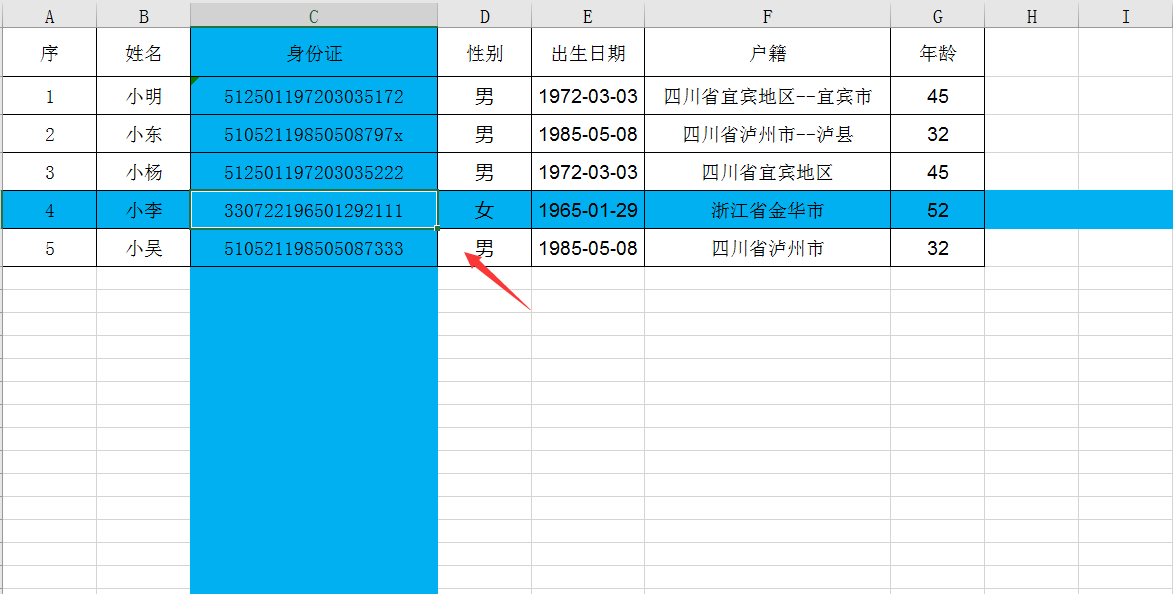This screenshot has height=594, width=1173.
Task: Select column A header
Action: coord(49,16)
